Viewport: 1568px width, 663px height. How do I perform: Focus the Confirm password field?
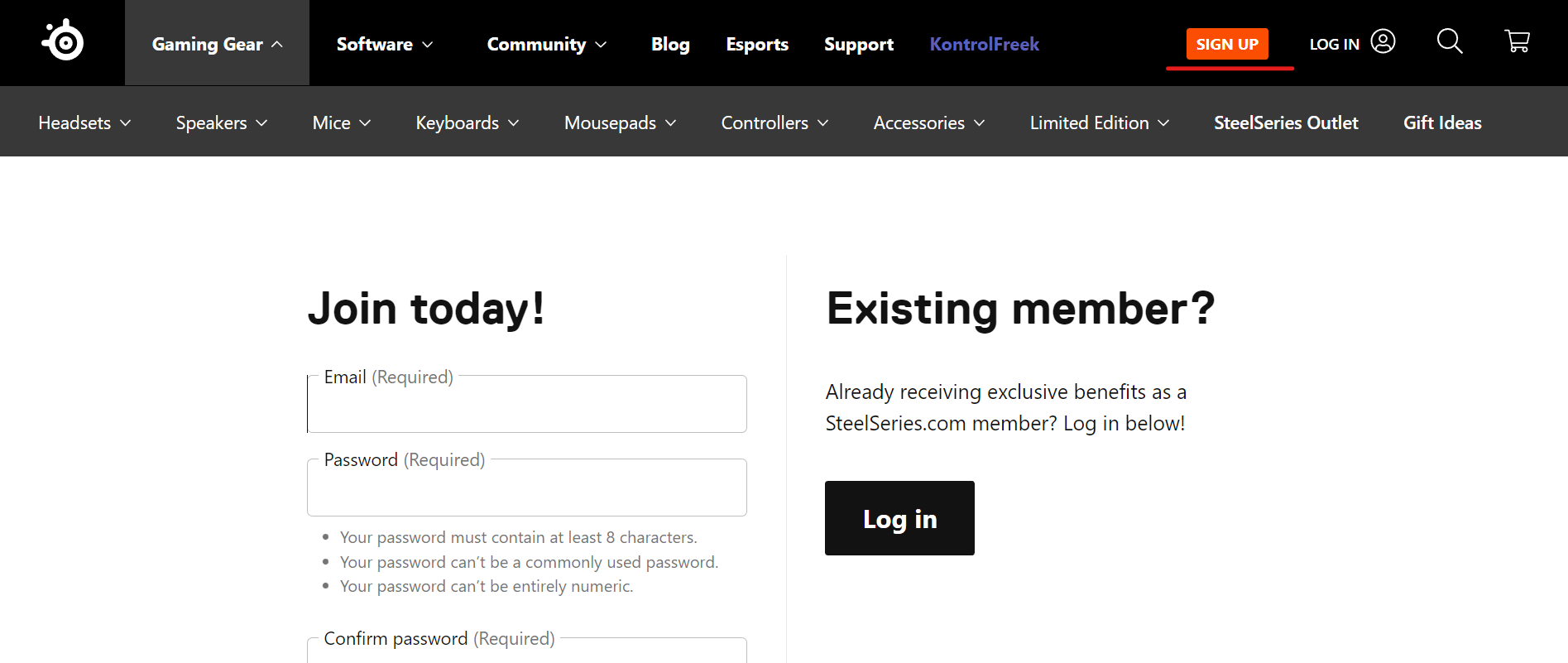(x=527, y=650)
